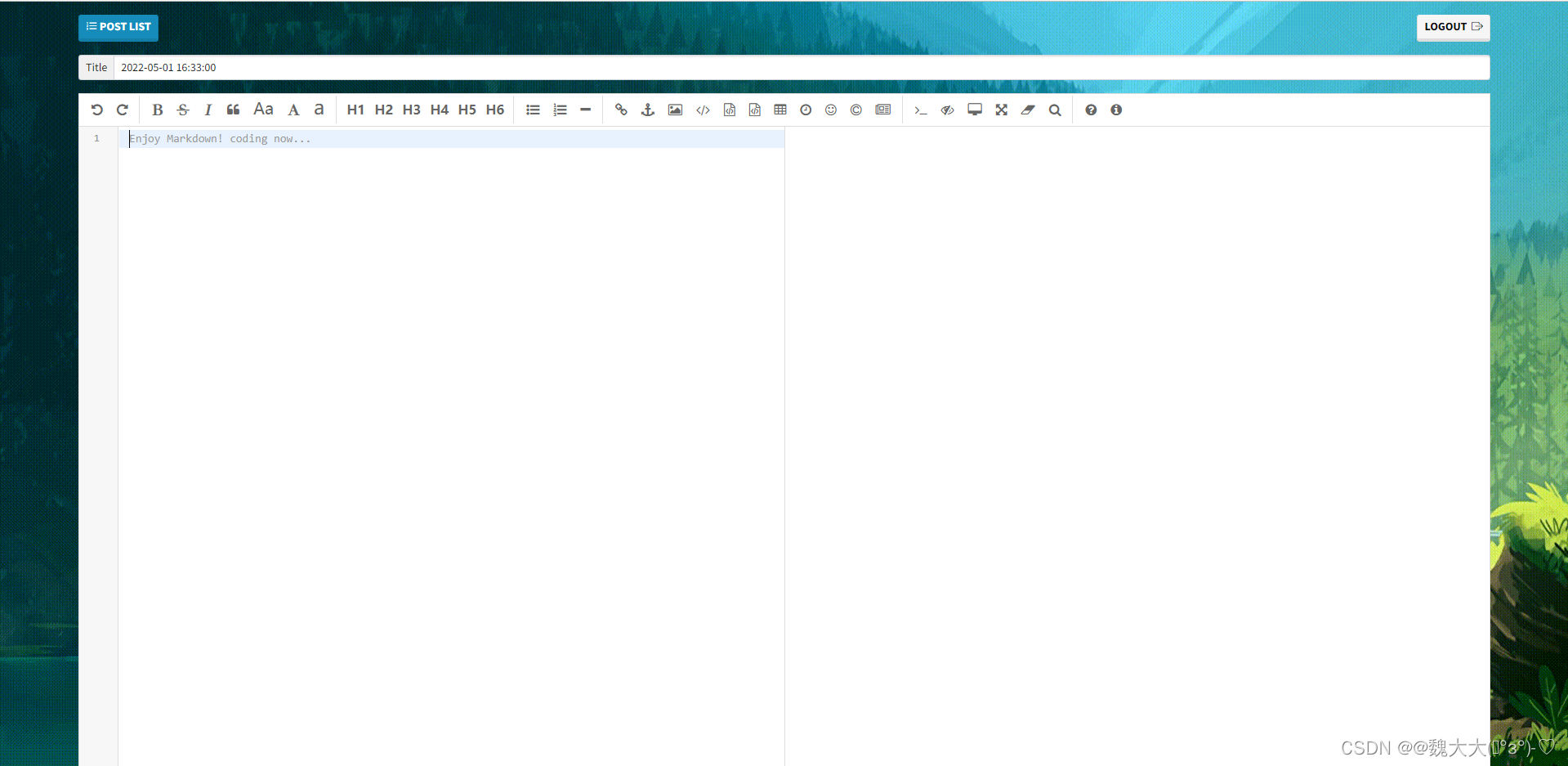Click the LOGOUT button

click(x=1453, y=27)
